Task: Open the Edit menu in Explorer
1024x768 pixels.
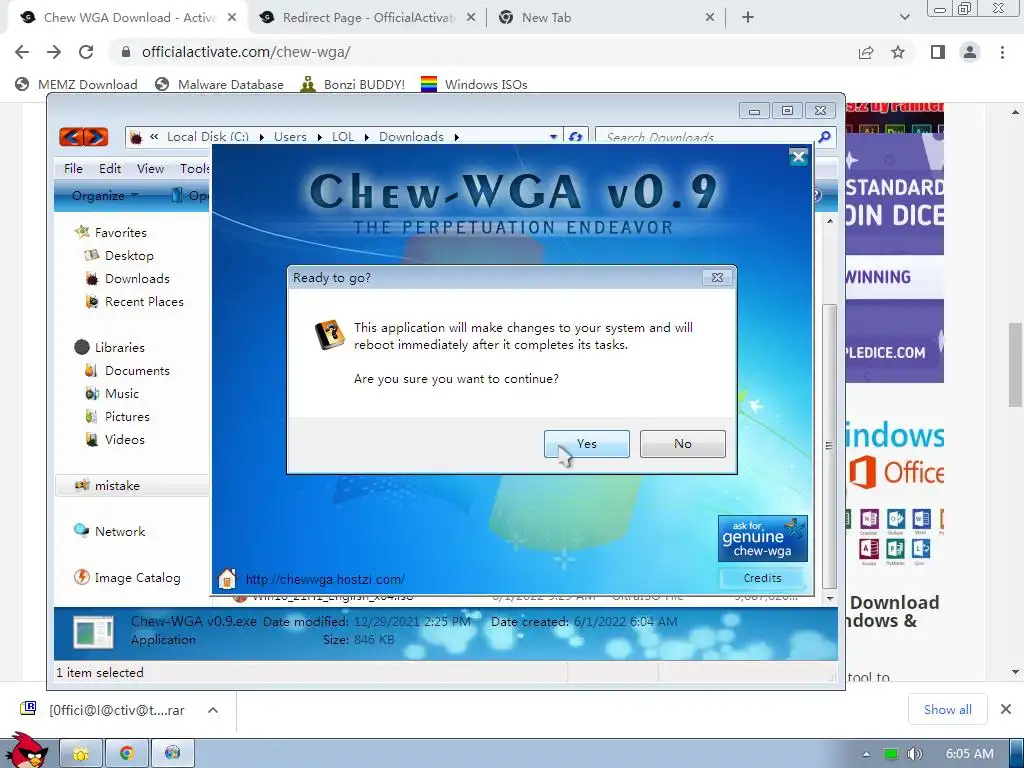Action: point(110,168)
